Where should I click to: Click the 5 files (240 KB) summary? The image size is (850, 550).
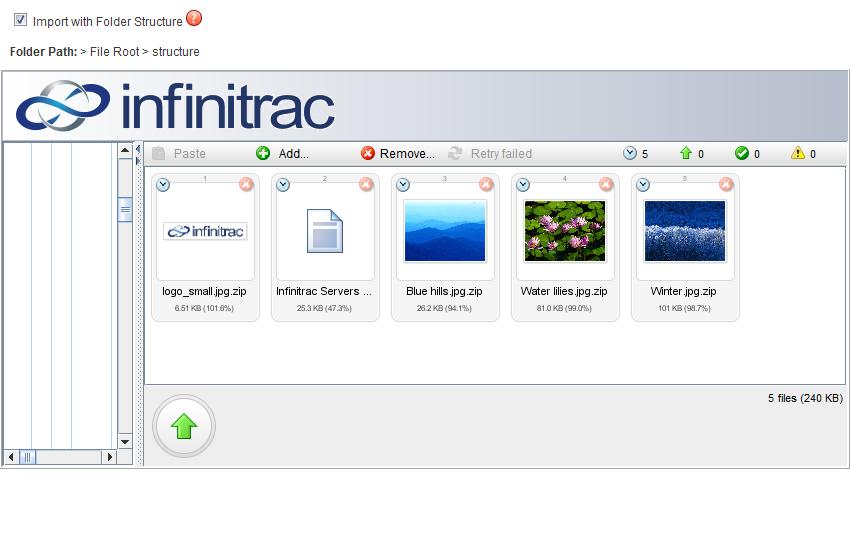pos(805,398)
